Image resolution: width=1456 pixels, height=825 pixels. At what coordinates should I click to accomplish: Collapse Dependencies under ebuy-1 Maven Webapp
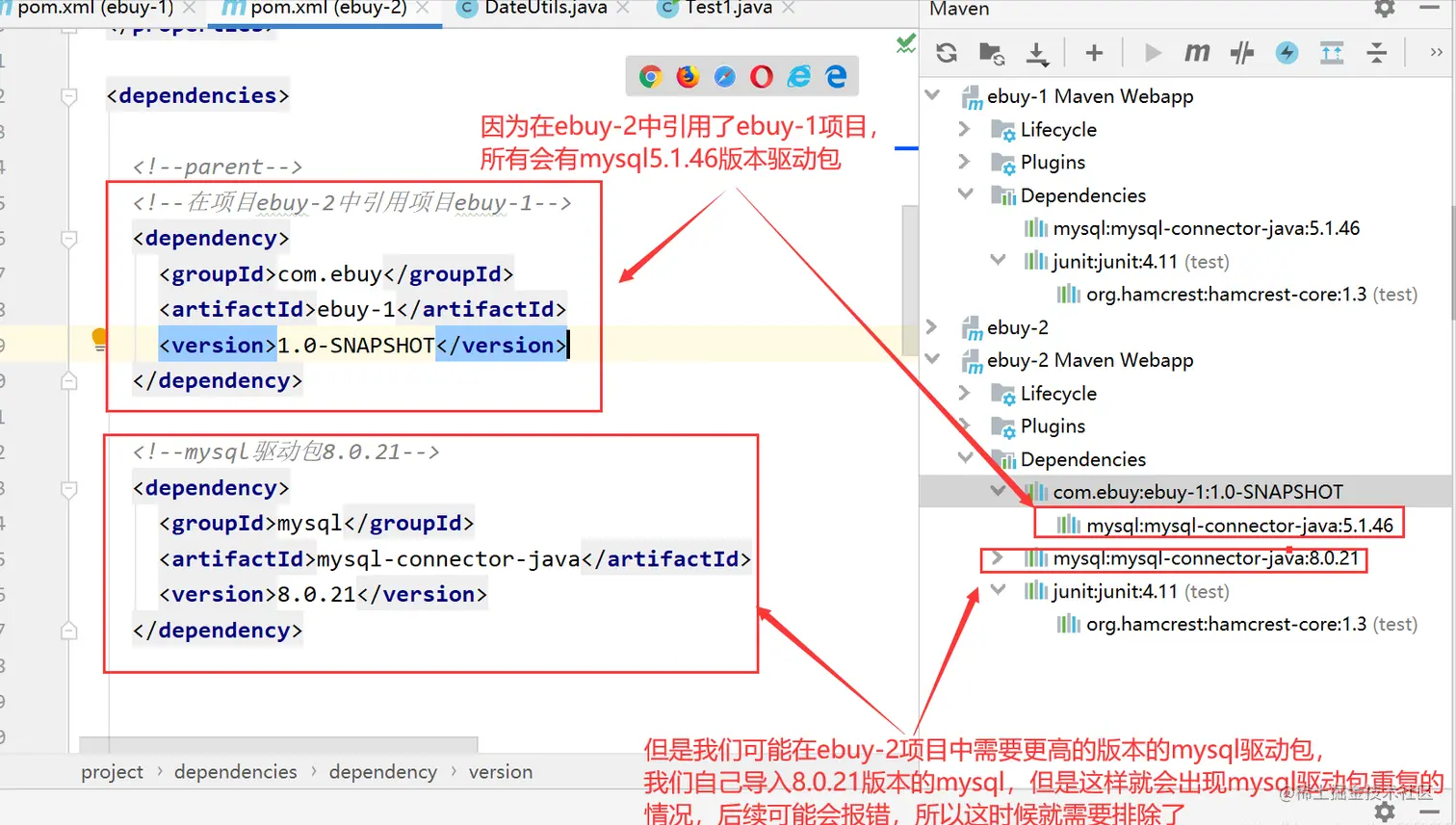point(965,194)
